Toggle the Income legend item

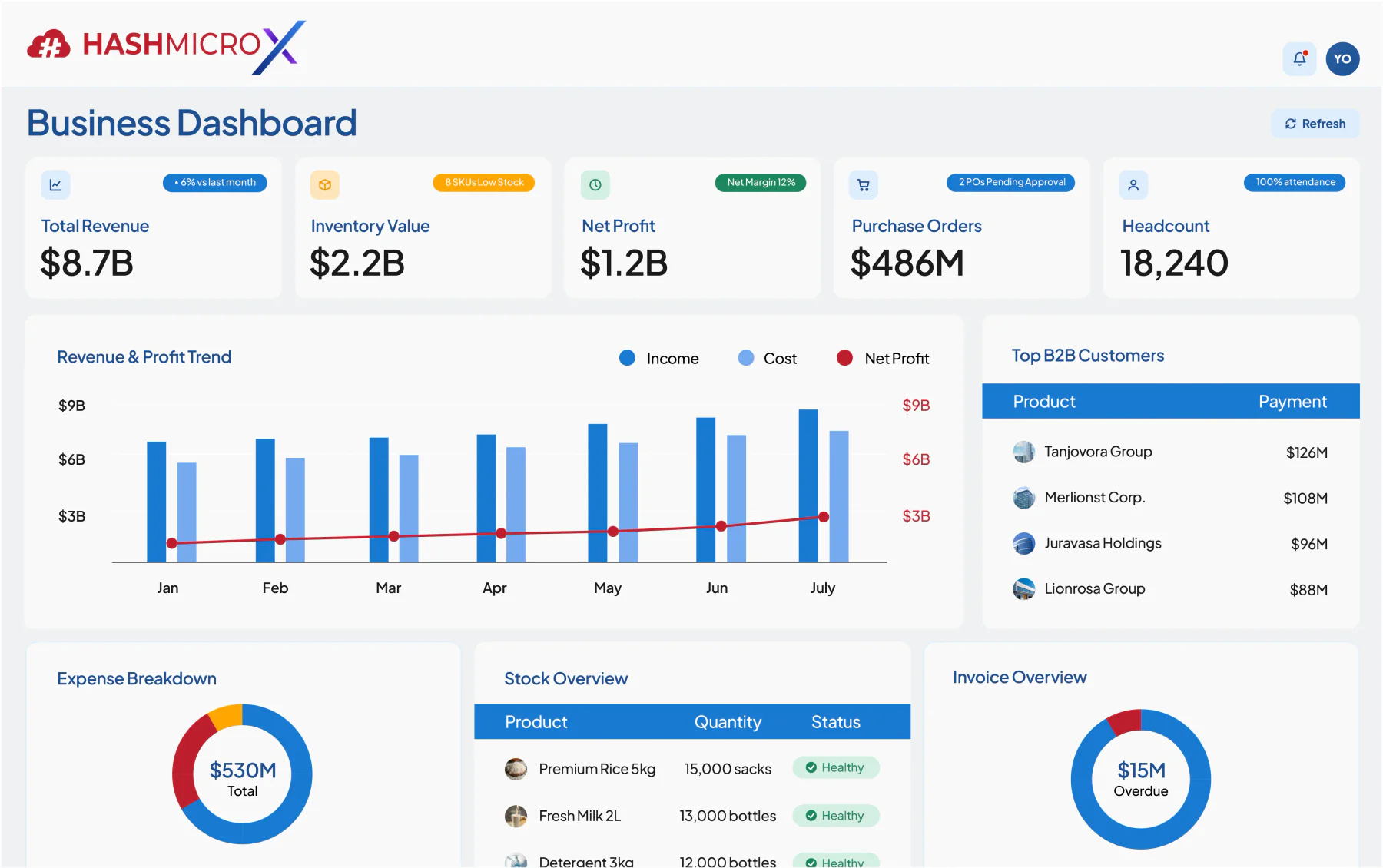(x=659, y=359)
